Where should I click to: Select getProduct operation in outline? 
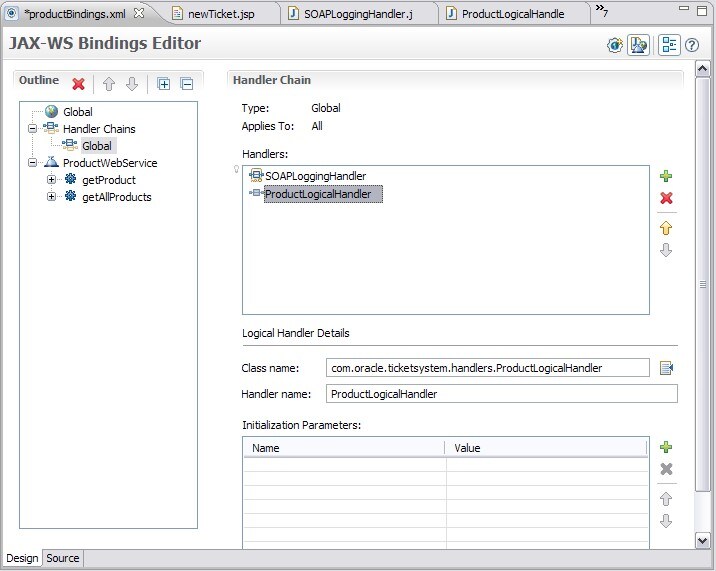point(109,180)
